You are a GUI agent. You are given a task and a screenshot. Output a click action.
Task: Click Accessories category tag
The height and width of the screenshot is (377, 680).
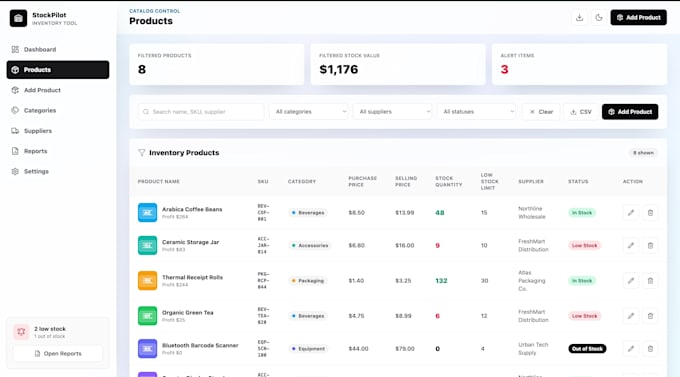(310, 246)
